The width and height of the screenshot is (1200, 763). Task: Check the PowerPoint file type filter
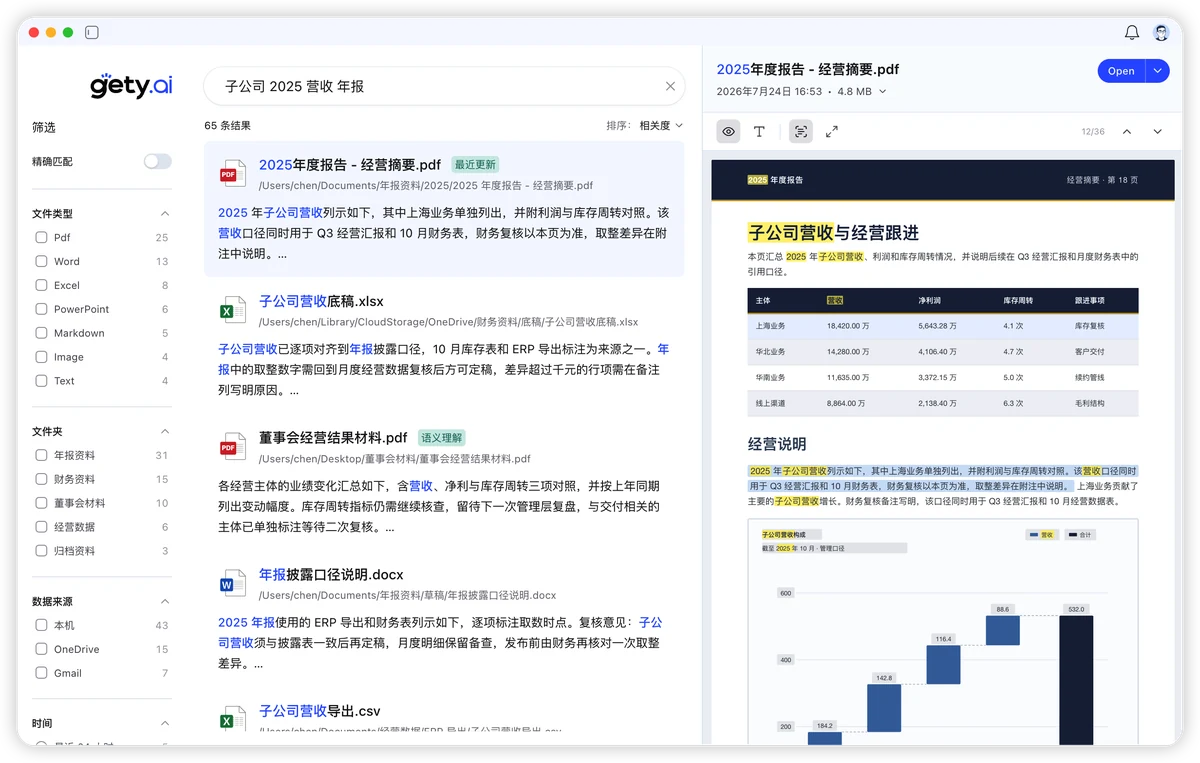pos(41,309)
